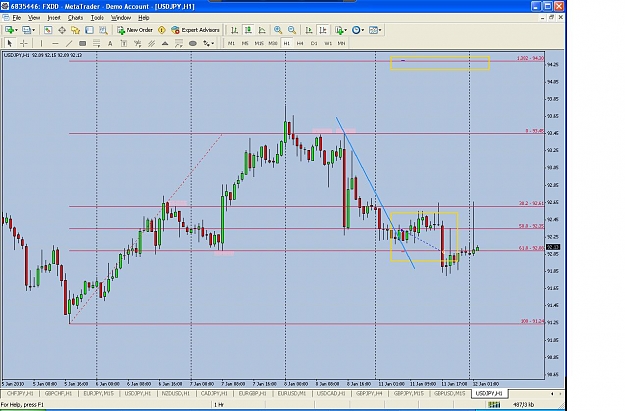Open the File menu
The height and width of the screenshot is (411, 625).
(x=17, y=18)
